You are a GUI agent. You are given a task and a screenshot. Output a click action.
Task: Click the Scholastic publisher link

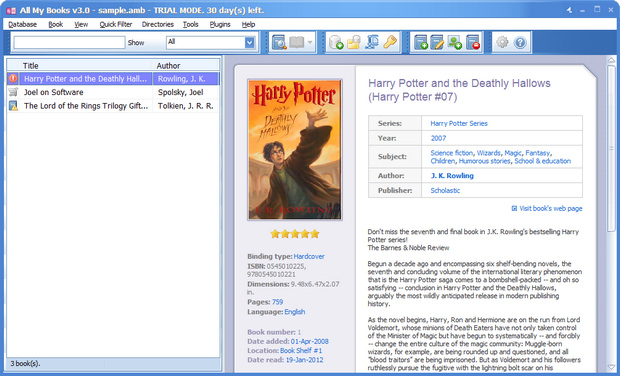[x=445, y=190]
